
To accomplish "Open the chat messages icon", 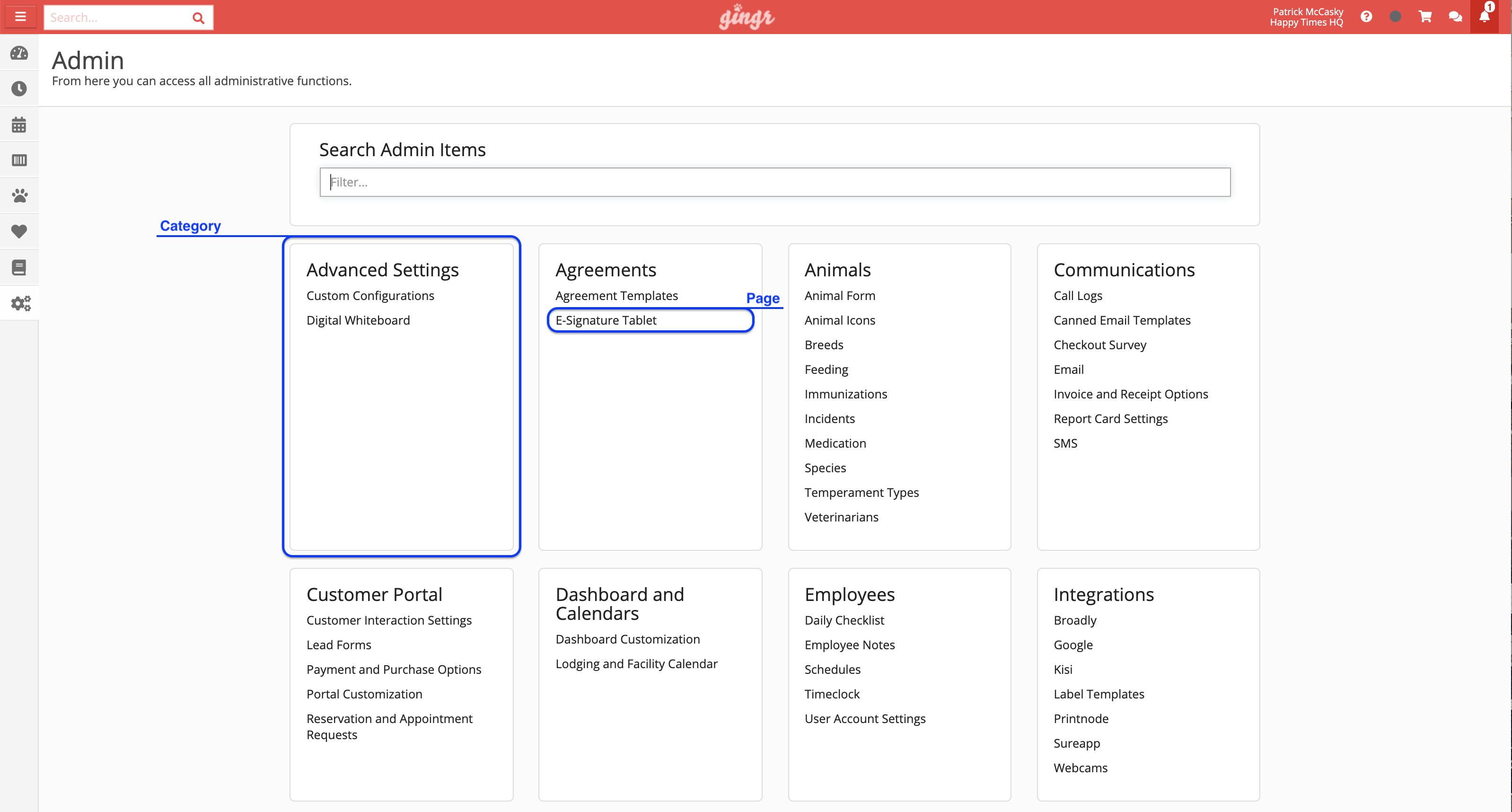I will (x=1455, y=17).
